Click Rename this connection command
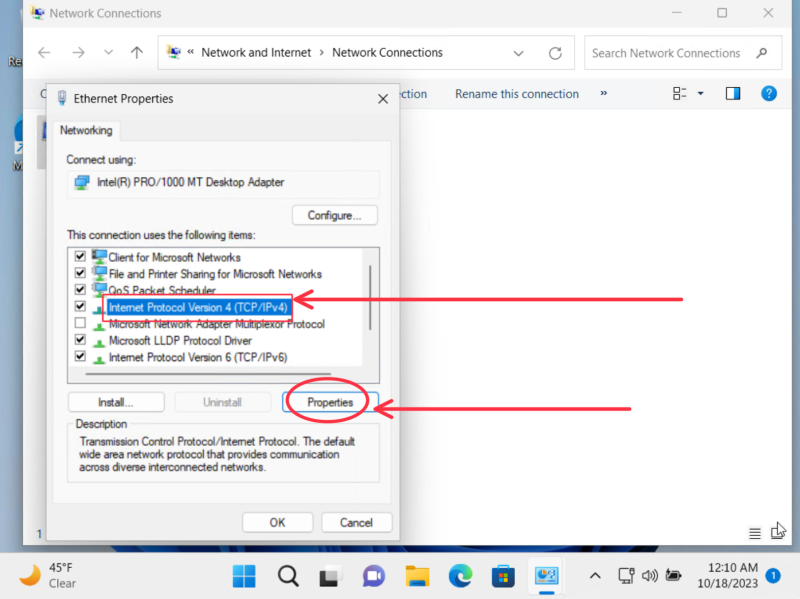Viewport: 800px width, 599px height. [x=516, y=94]
